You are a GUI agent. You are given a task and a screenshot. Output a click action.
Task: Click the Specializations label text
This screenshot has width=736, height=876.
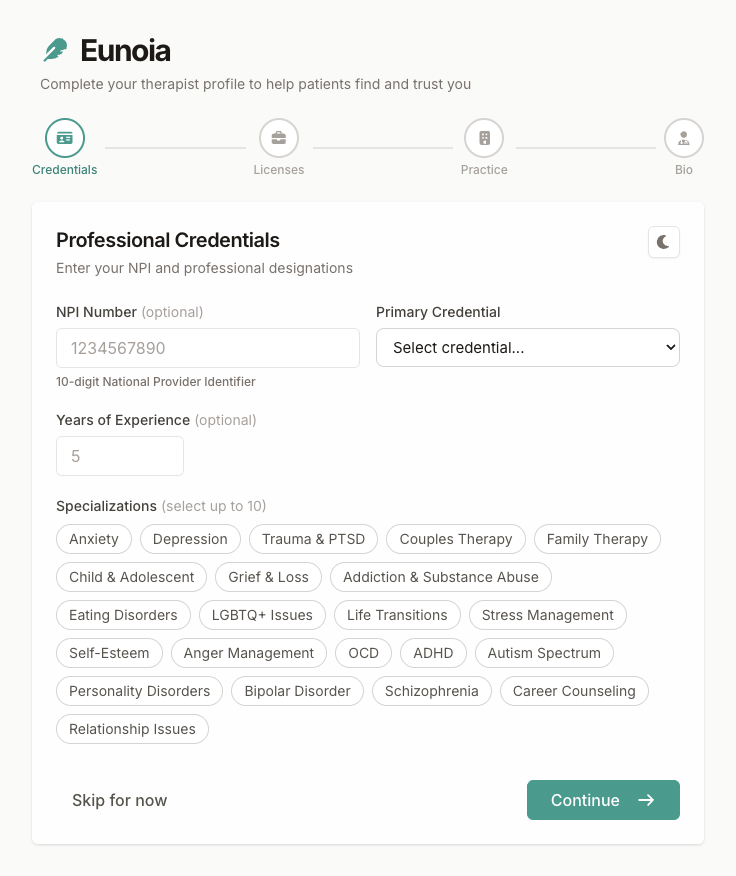click(x=106, y=506)
